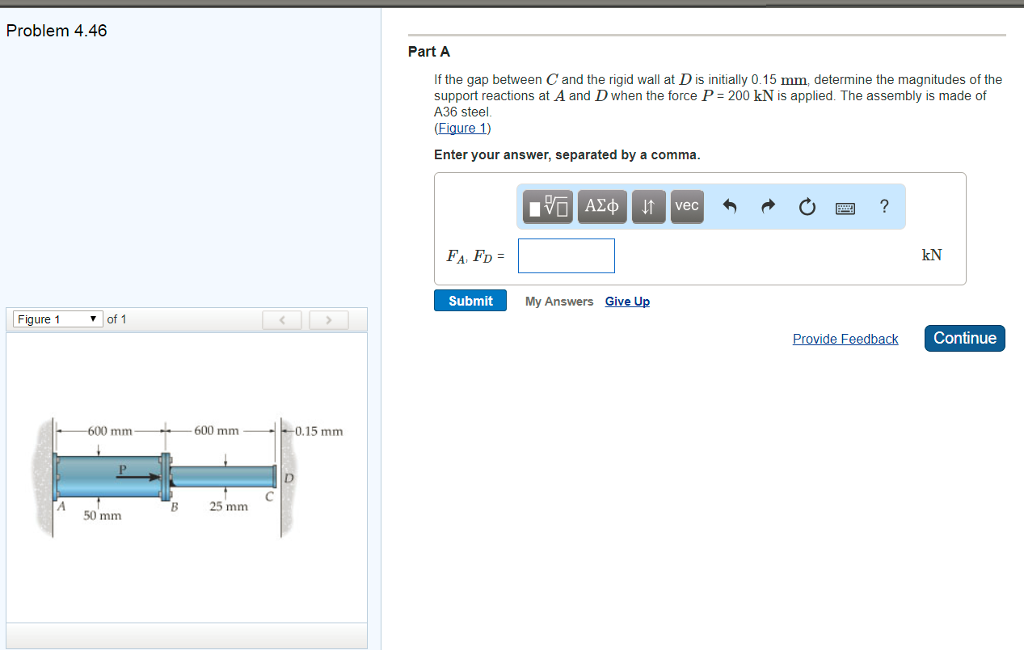
Task: Insert a vector using the vec icon
Action: (686, 206)
